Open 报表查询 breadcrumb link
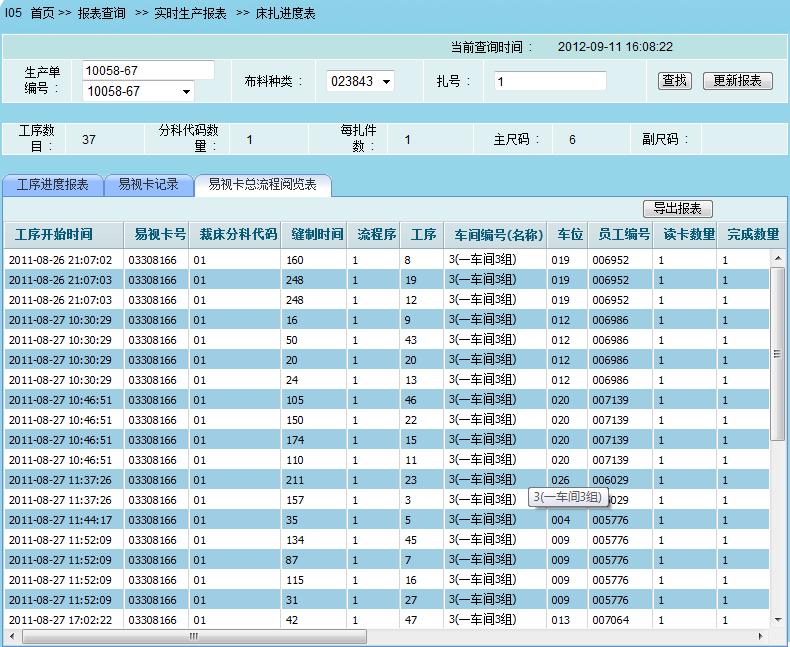 pos(102,13)
